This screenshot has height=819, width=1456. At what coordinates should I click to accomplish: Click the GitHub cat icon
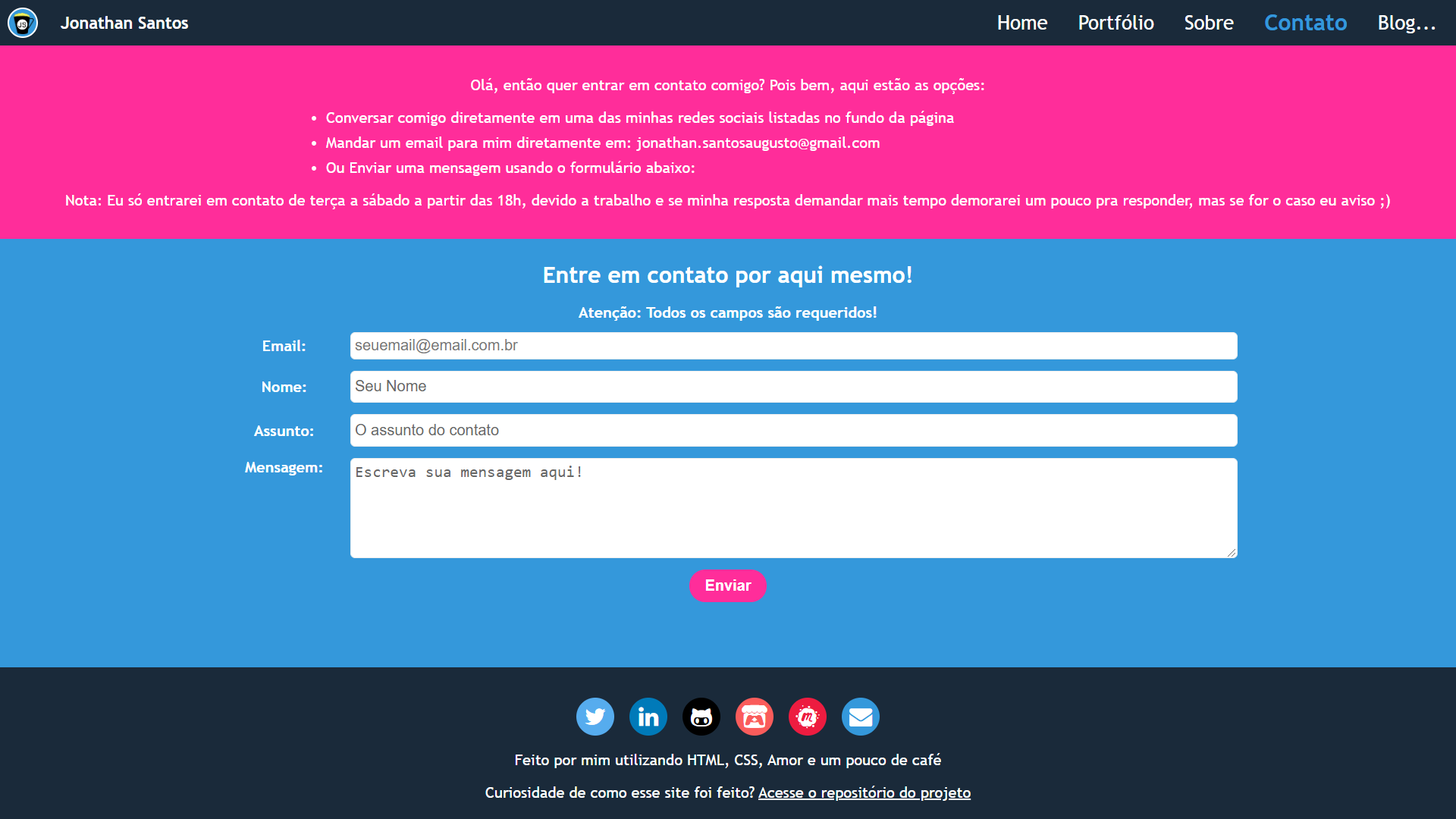click(x=701, y=716)
